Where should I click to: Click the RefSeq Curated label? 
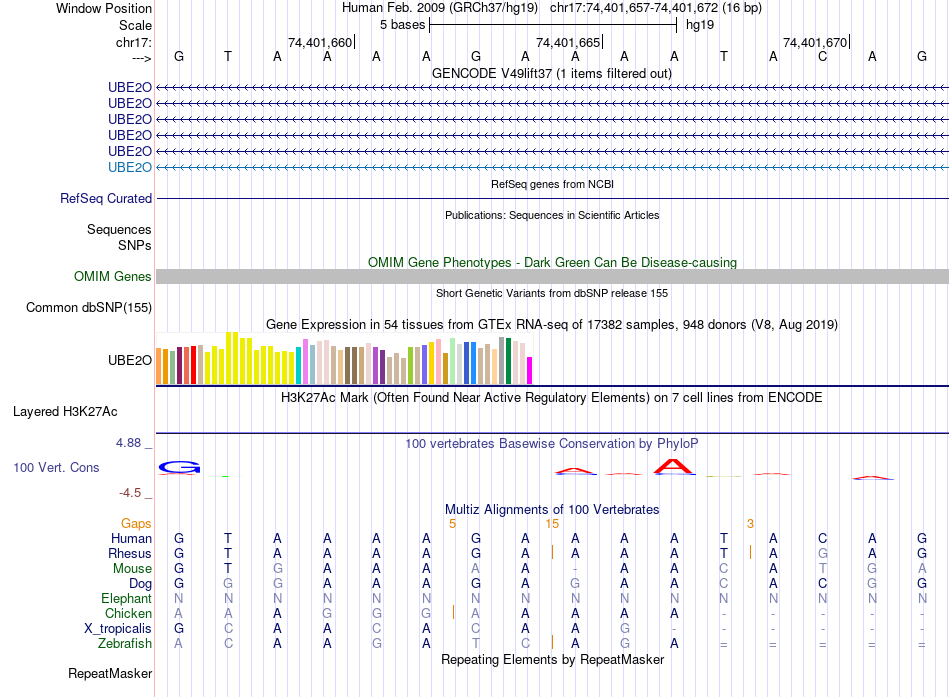tap(106, 198)
